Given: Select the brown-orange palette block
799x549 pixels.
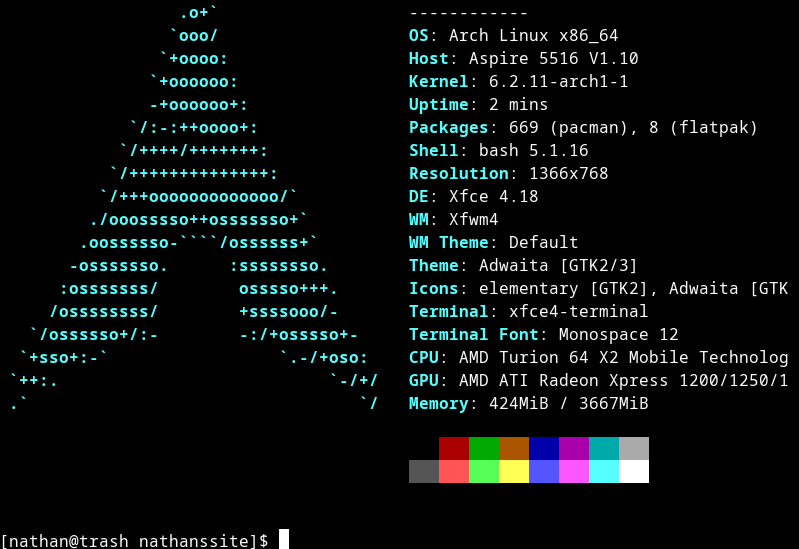Looking at the screenshot, I should [x=514, y=448].
